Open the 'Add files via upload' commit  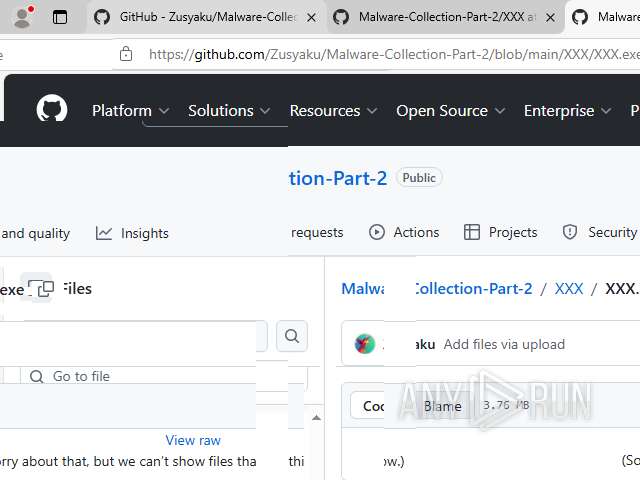(x=504, y=344)
